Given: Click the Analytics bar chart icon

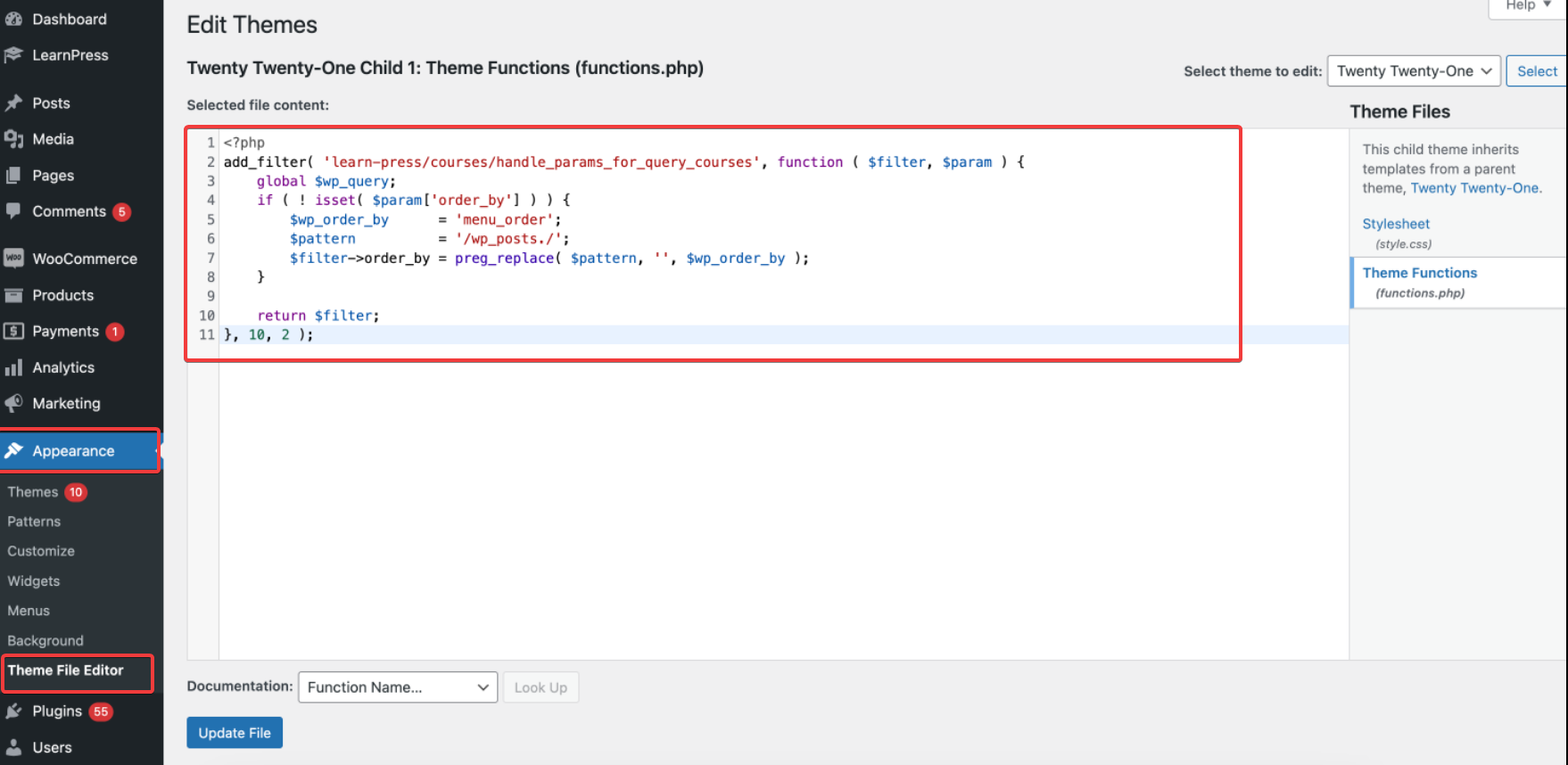Looking at the screenshot, I should pos(13,367).
